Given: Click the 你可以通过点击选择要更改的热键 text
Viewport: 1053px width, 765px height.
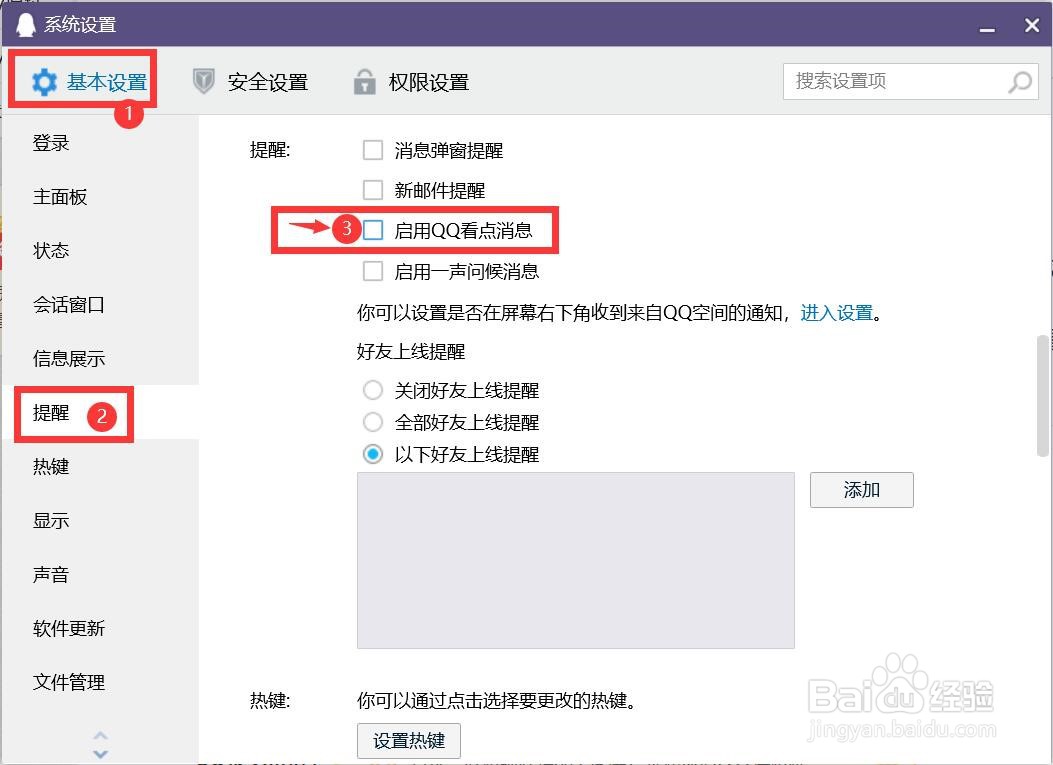Looking at the screenshot, I should click(496, 701).
